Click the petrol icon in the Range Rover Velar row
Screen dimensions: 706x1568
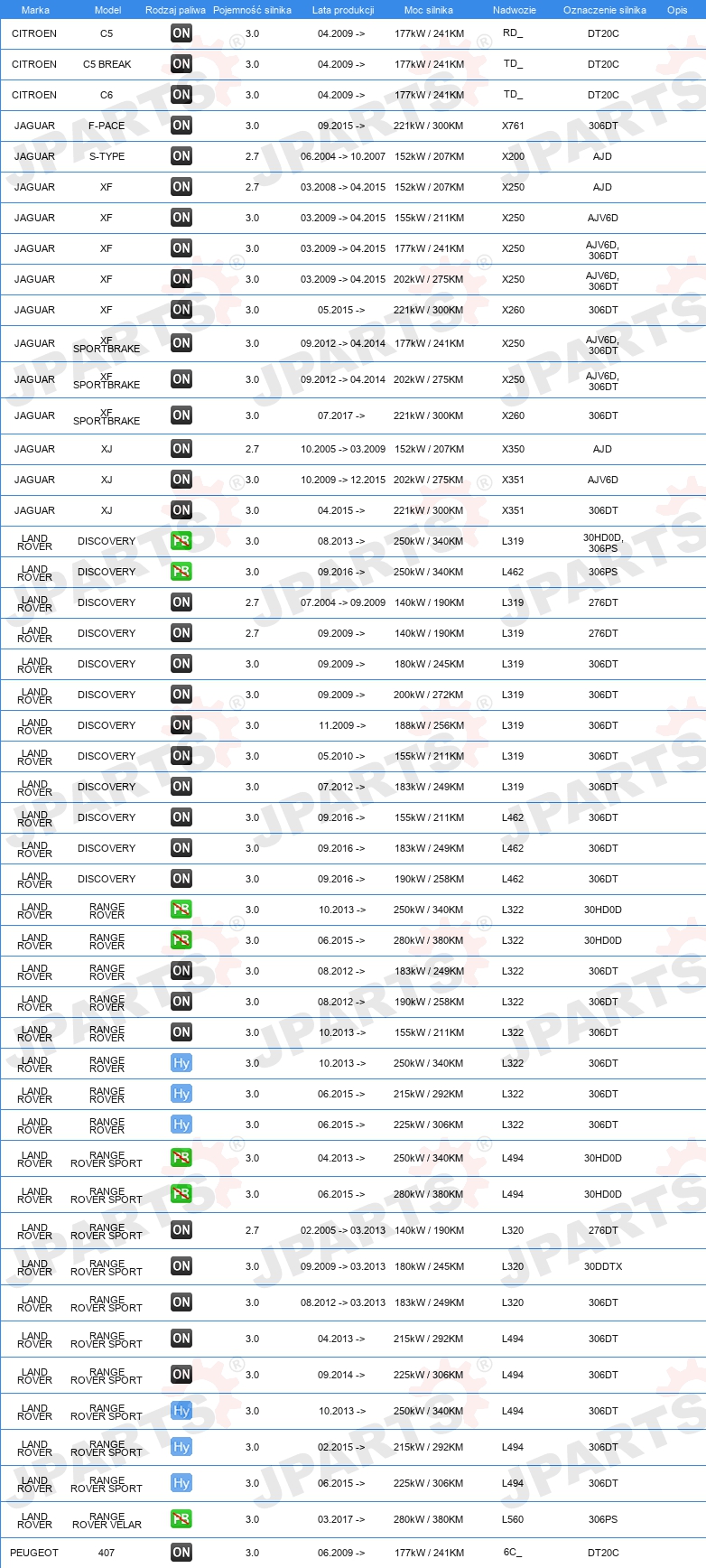(x=181, y=1519)
